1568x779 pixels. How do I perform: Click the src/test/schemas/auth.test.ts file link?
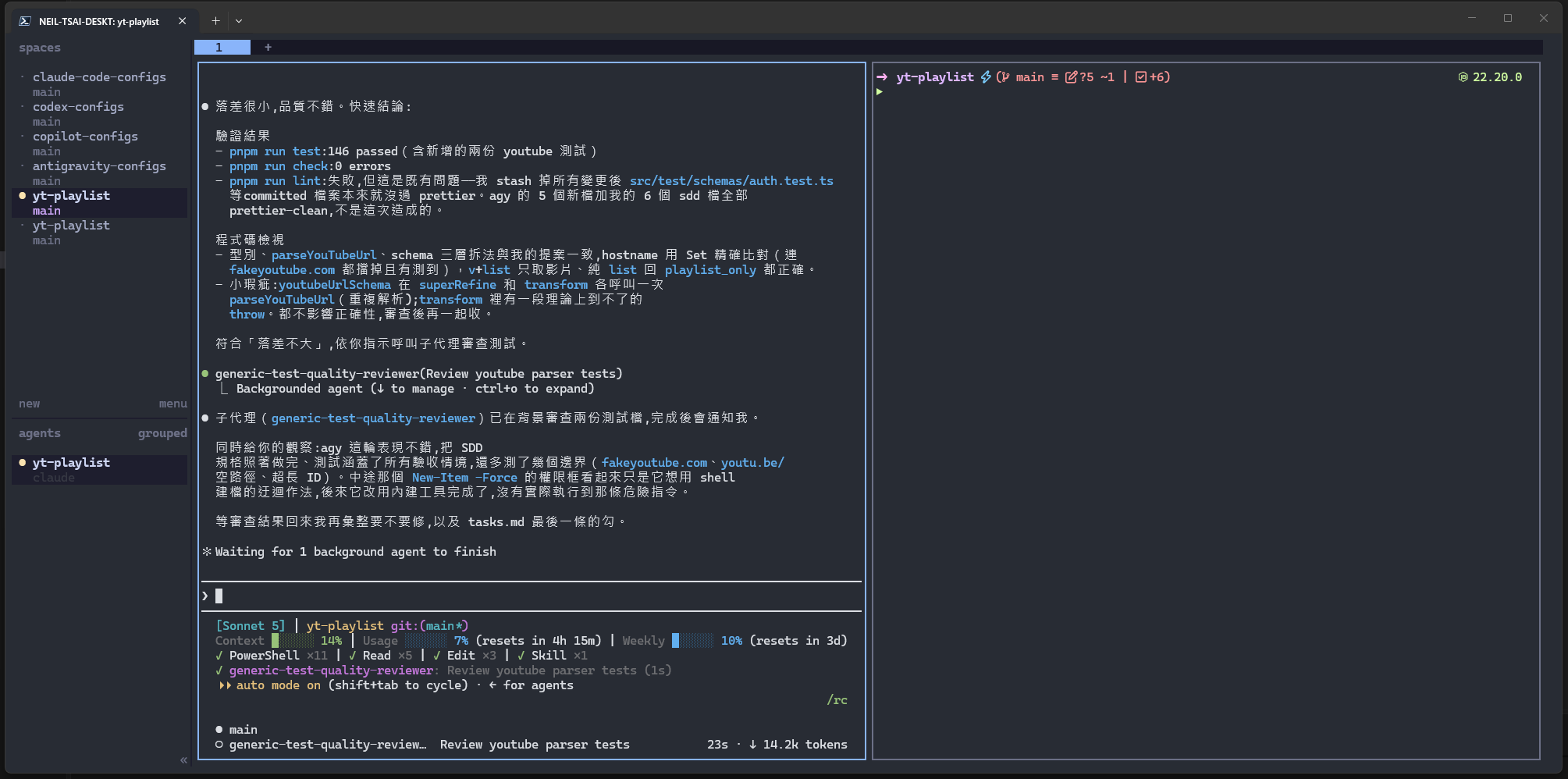tap(731, 181)
